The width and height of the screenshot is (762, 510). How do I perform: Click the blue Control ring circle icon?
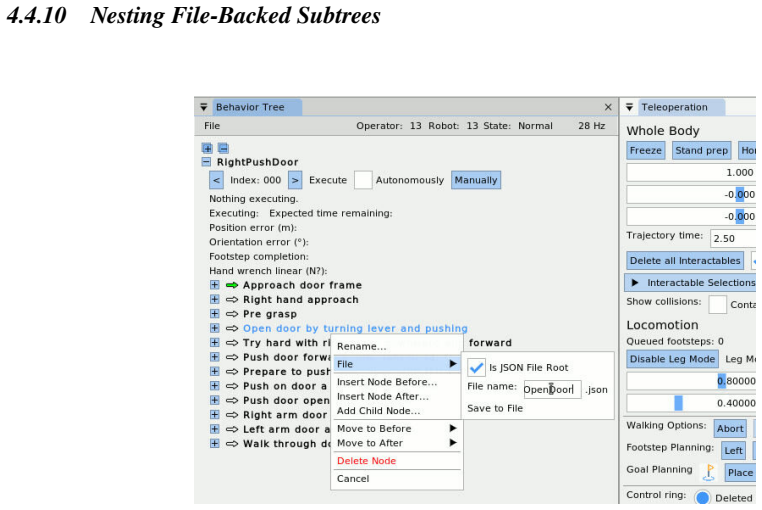coord(702,497)
